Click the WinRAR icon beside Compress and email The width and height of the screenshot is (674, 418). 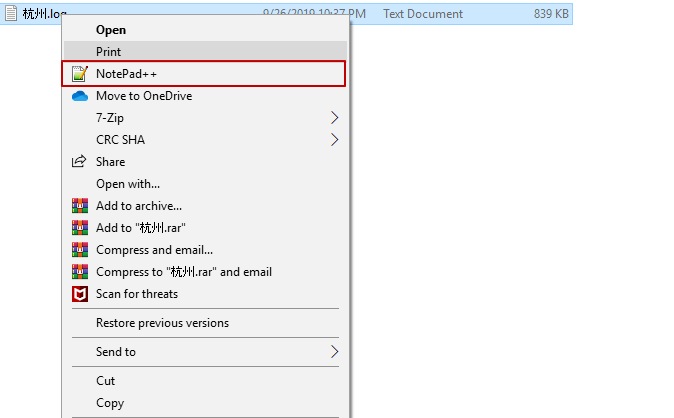(x=80, y=250)
